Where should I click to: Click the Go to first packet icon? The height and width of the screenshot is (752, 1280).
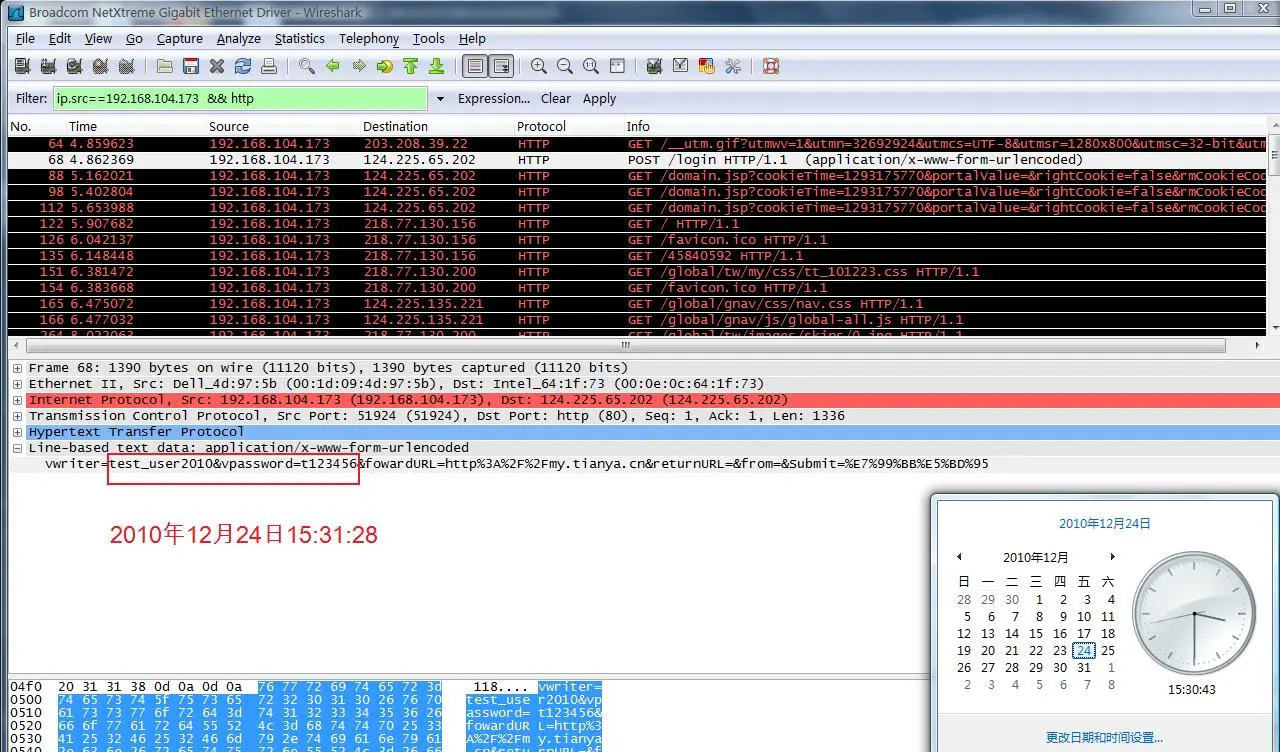(410, 66)
